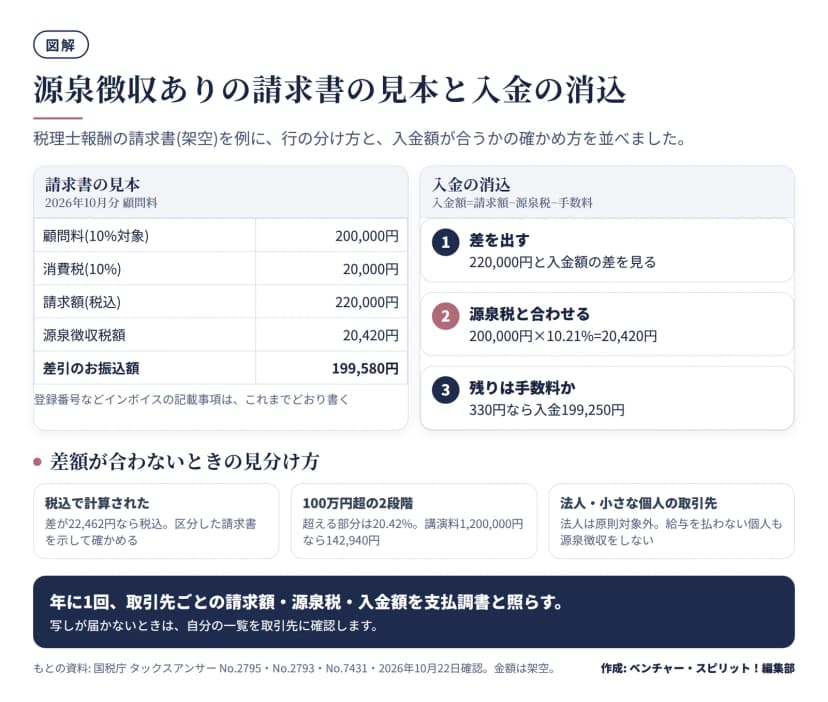
Task: Click the headline 源泉徴収ありの請求書の見本と入金の消込
Action: (330, 89)
